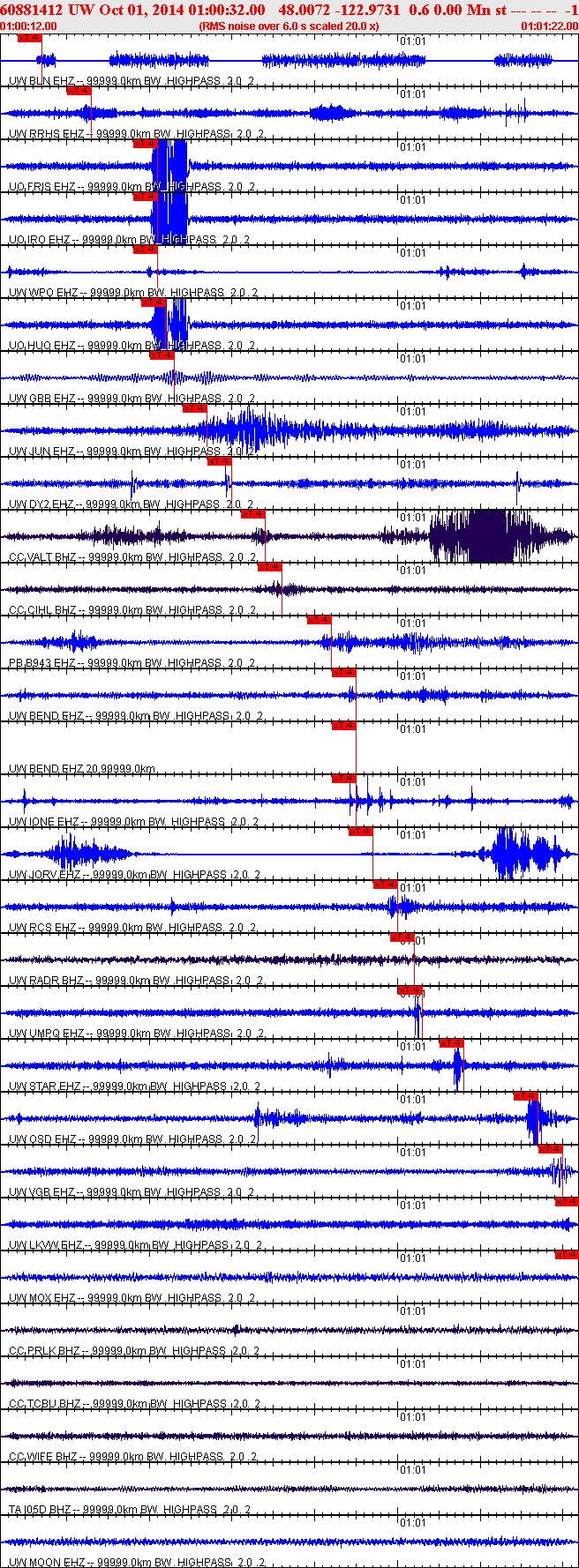The image size is (579, 1568).
Task: Click the red pick flag on UO FRIS trace
Action: (x=146, y=144)
